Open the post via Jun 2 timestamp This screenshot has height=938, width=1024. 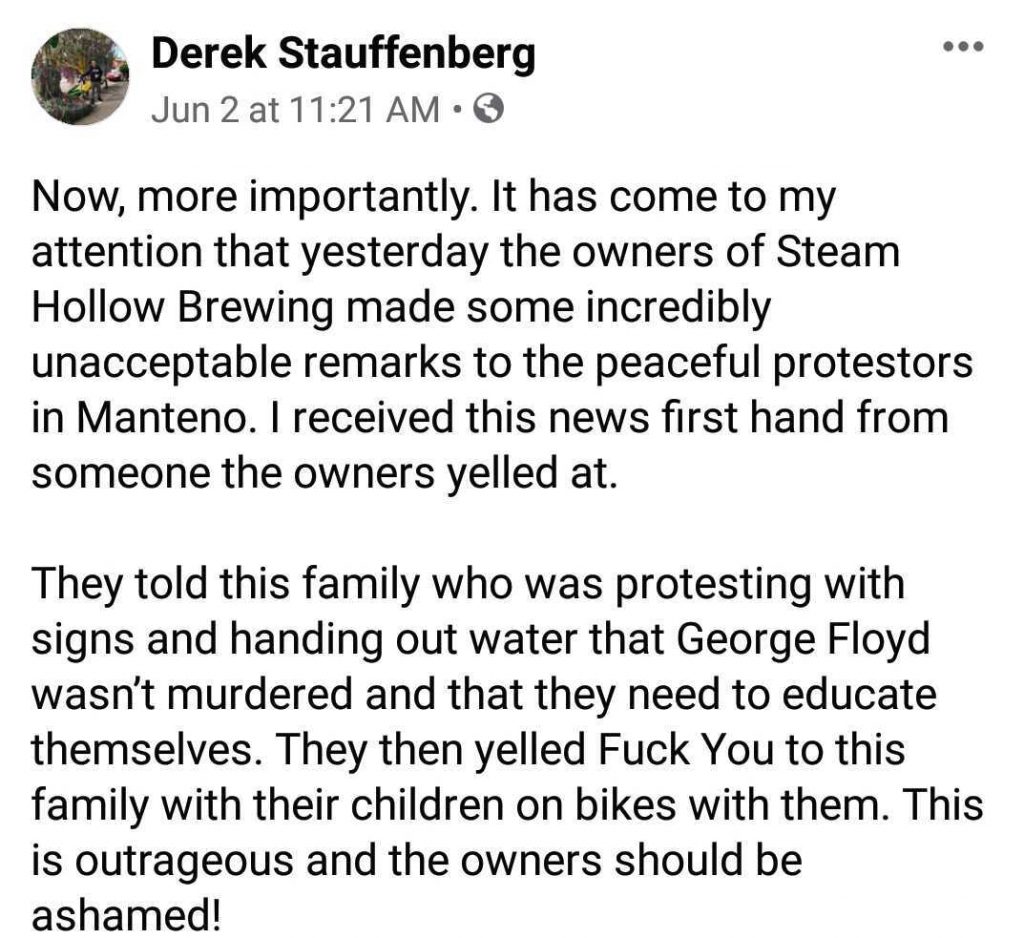pos(295,108)
